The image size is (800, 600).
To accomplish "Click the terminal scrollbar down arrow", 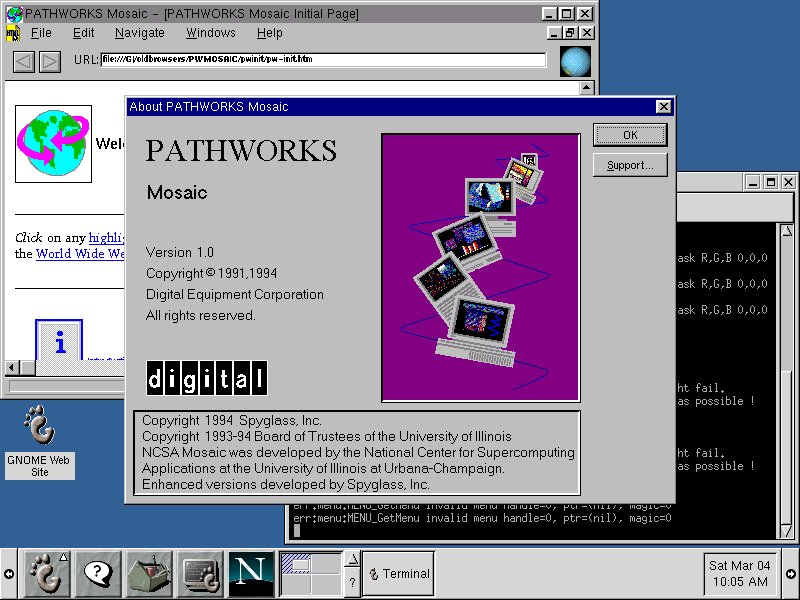I will 787,531.
